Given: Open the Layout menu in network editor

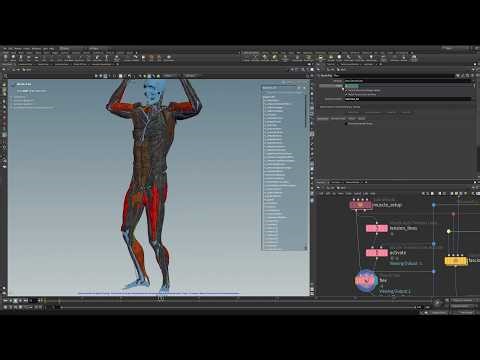Looking at the screenshot, I should pos(357,194).
